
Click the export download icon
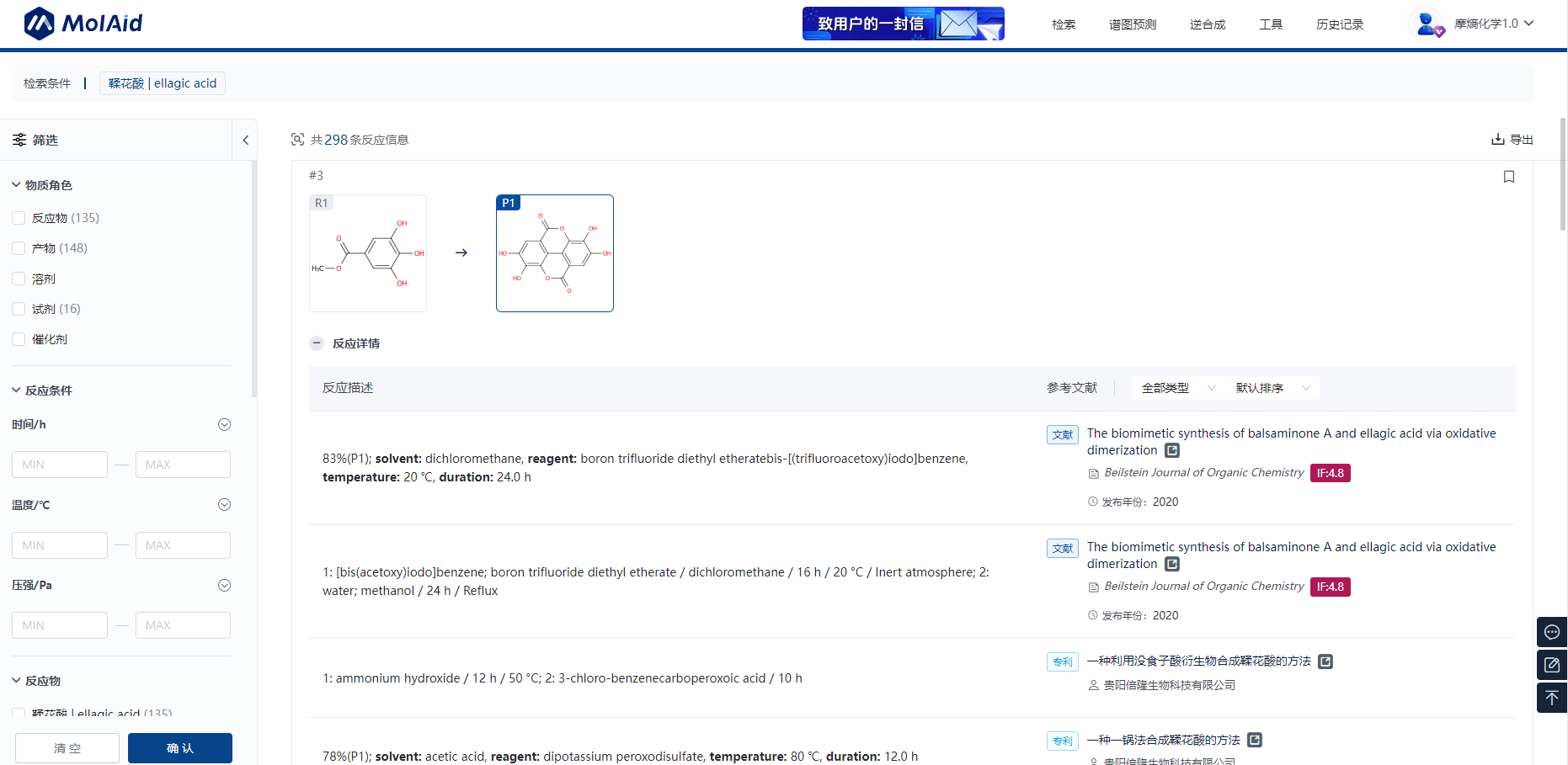1497,140
